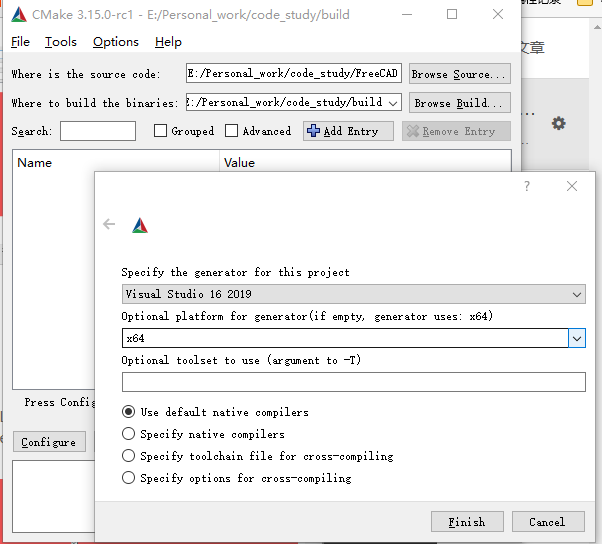Open the Options menu

(116, 41)
